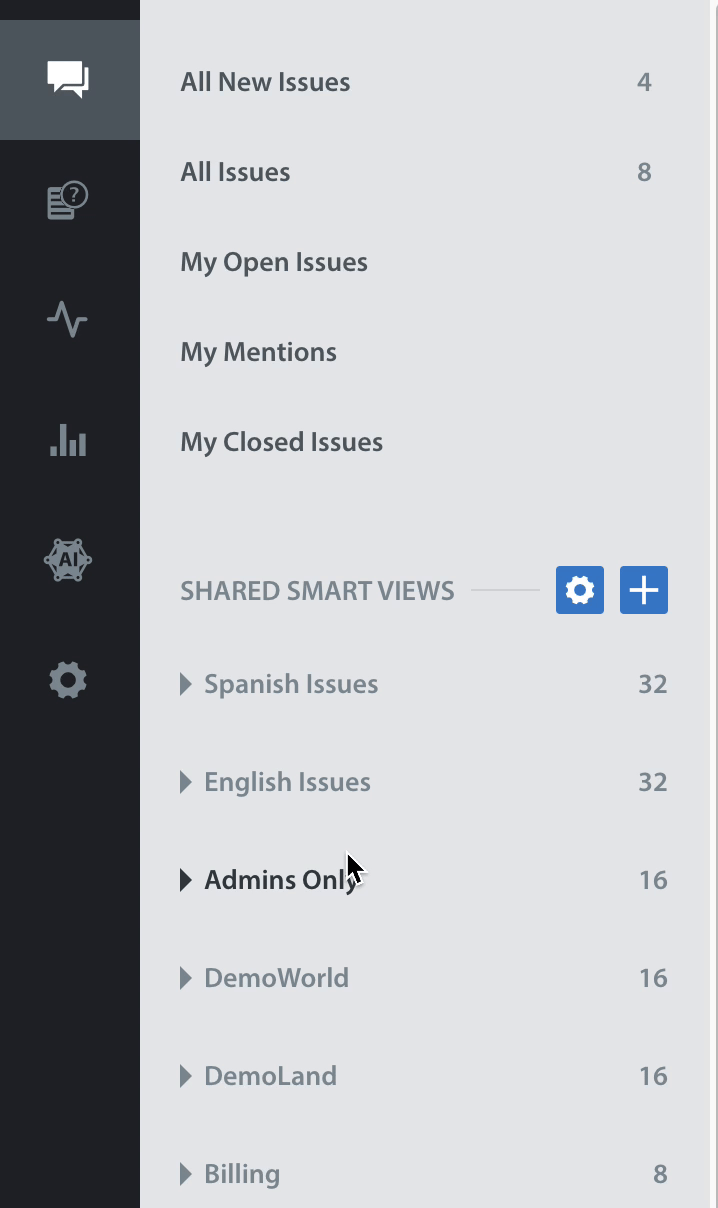Open the analytics bar chart icon
Screen dimensions: 718x1208
pyautogui.click(x=68, y=440)
